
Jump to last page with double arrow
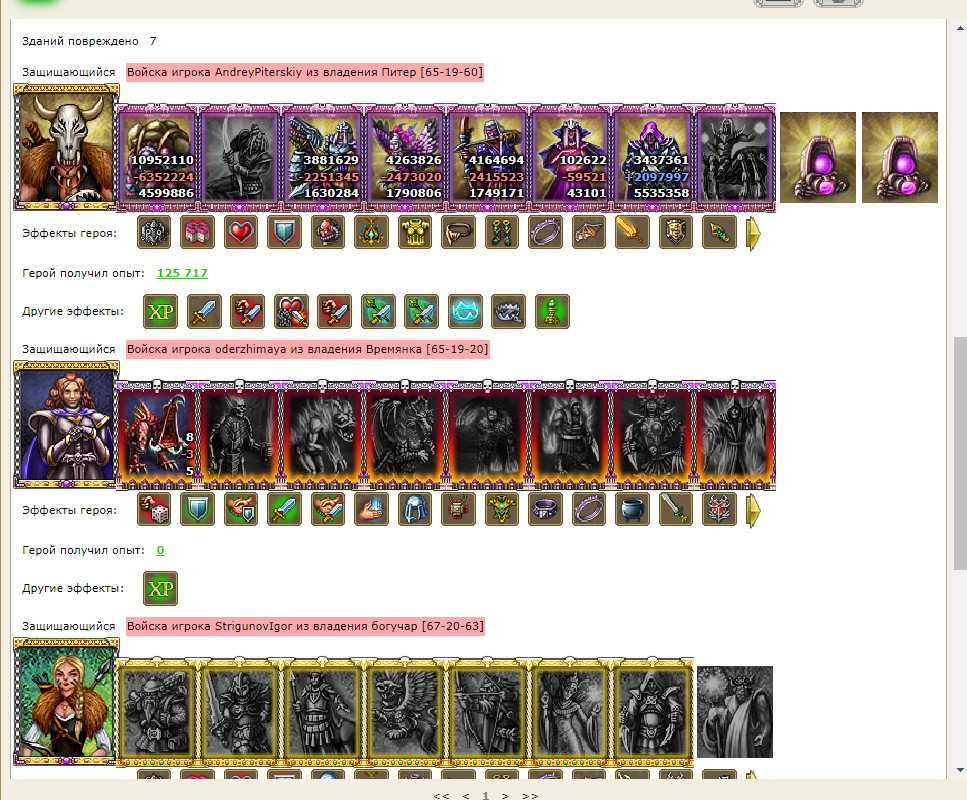tap(530, 796)
